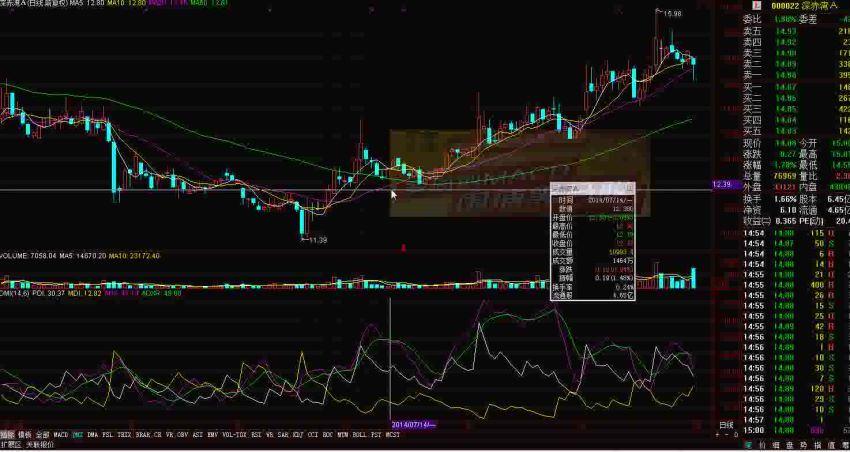The image size is (850, 452).
Task: Click the 卖五 order book row
Action: (x=796, y=31)
